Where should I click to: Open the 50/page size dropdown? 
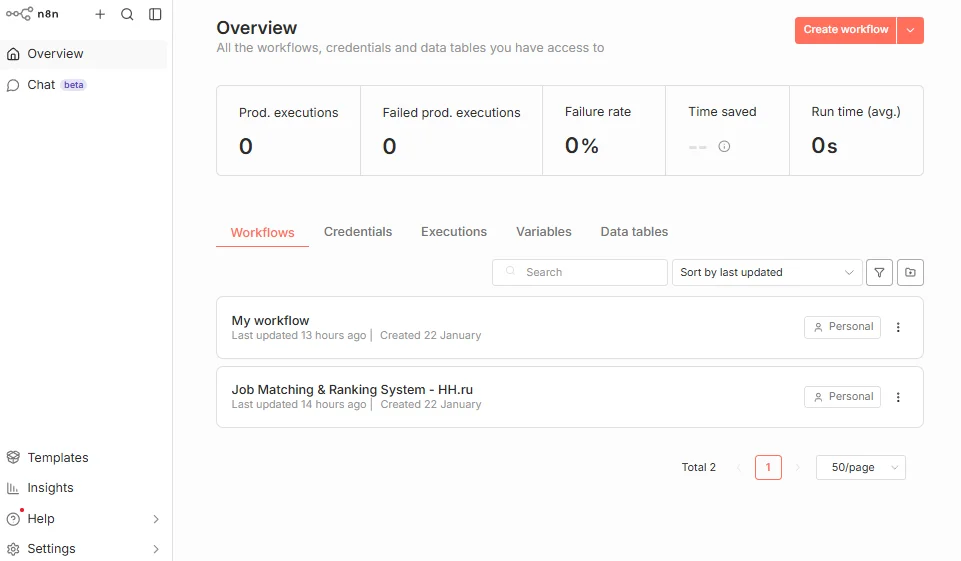860,467
